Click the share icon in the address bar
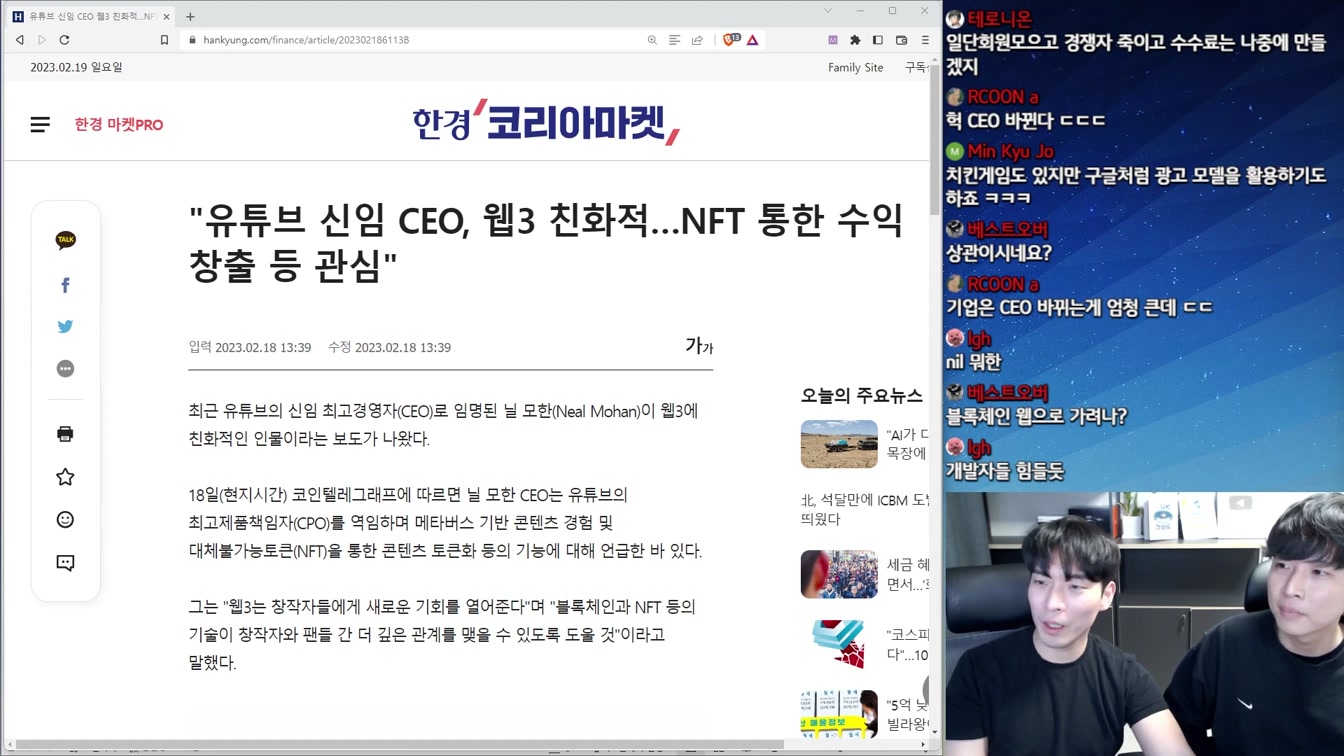Screen dimensions: 1344x756 pos(697,40)
